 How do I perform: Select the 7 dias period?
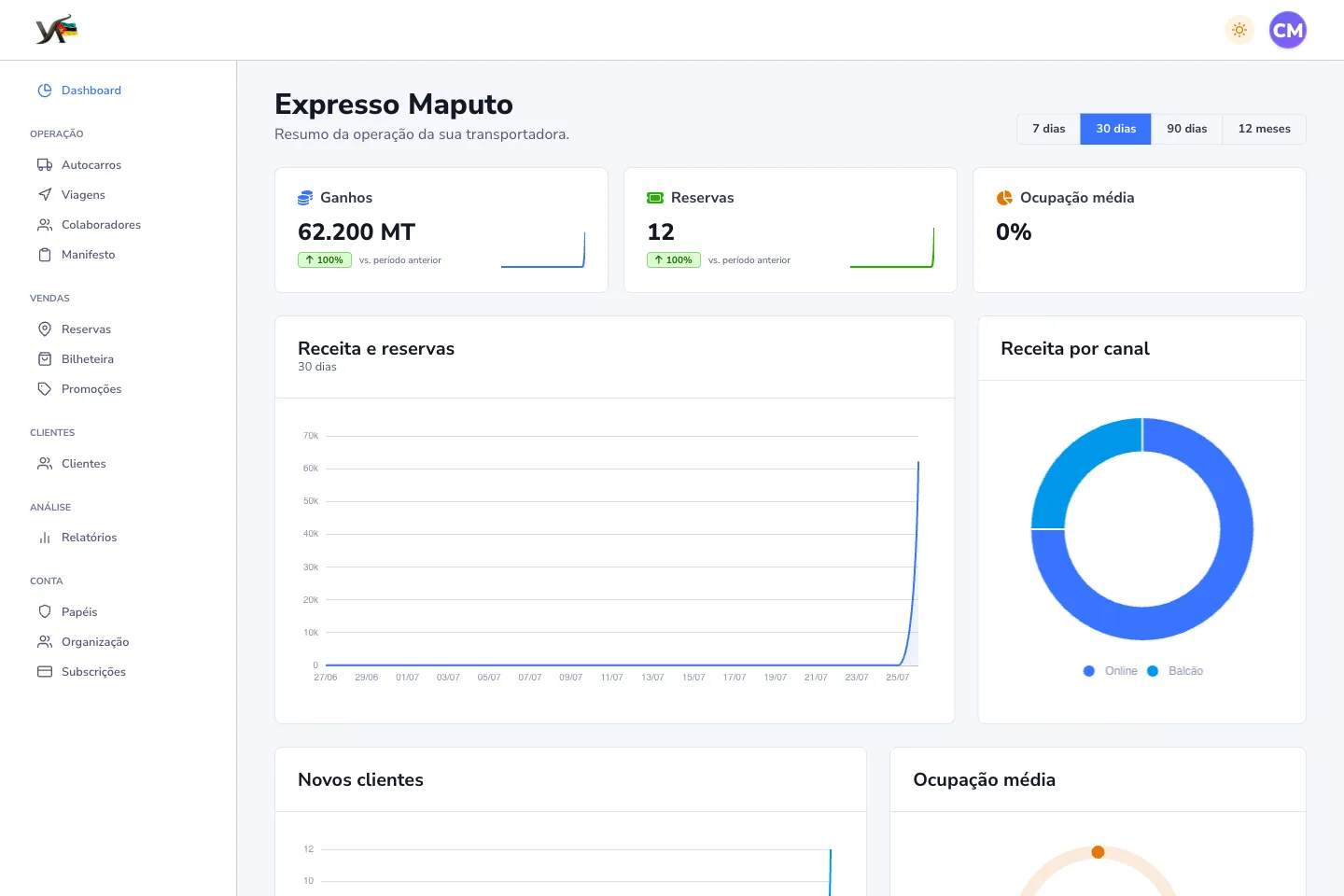click(1048, 129)
